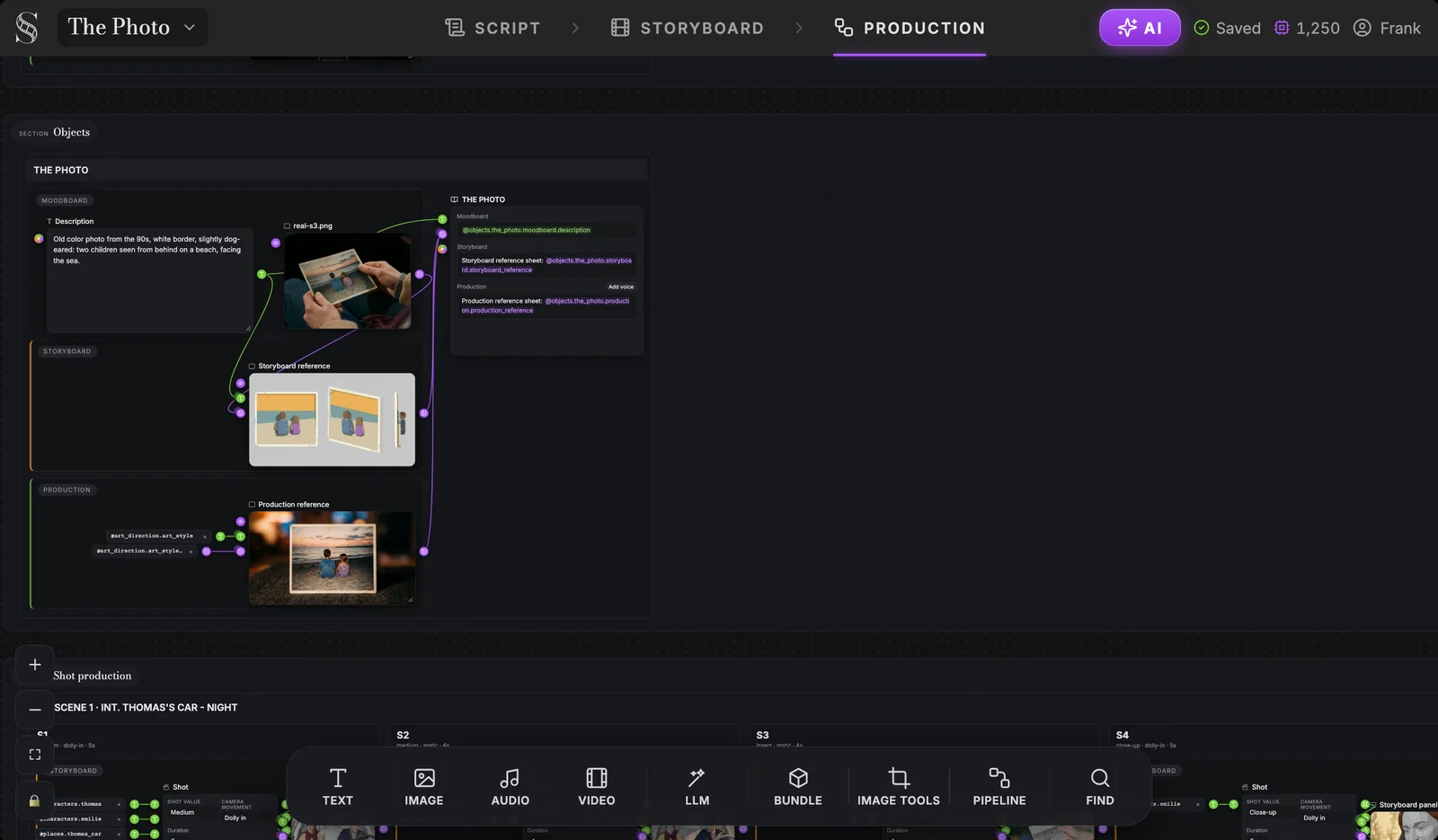
Task: Click the credits icon showing 1,250
Action: coord(1282,28)
